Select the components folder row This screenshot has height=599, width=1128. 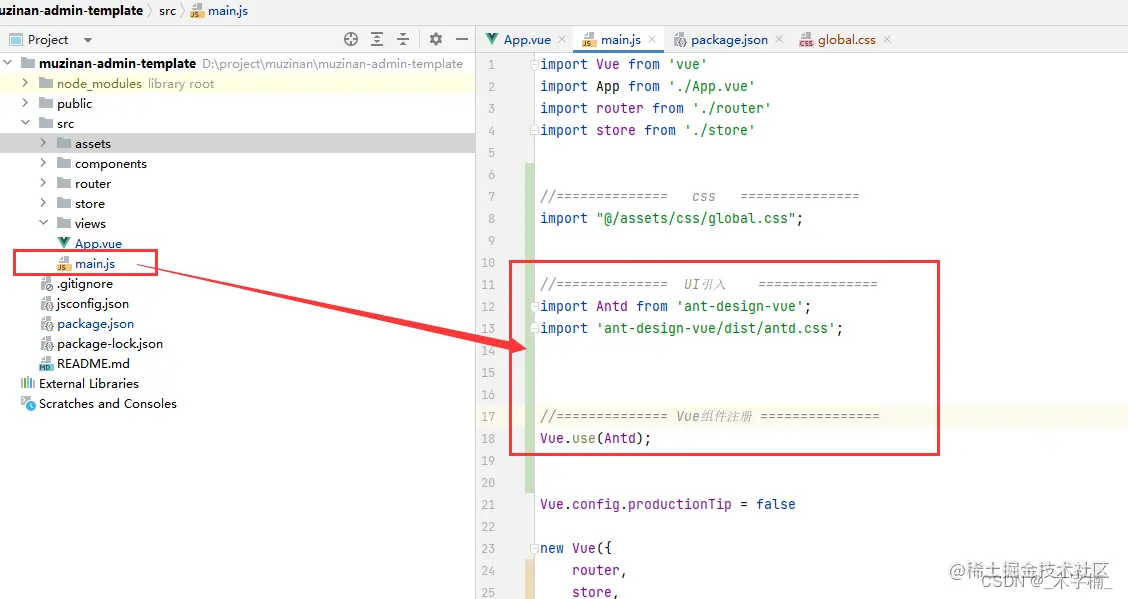click(237, 163)
